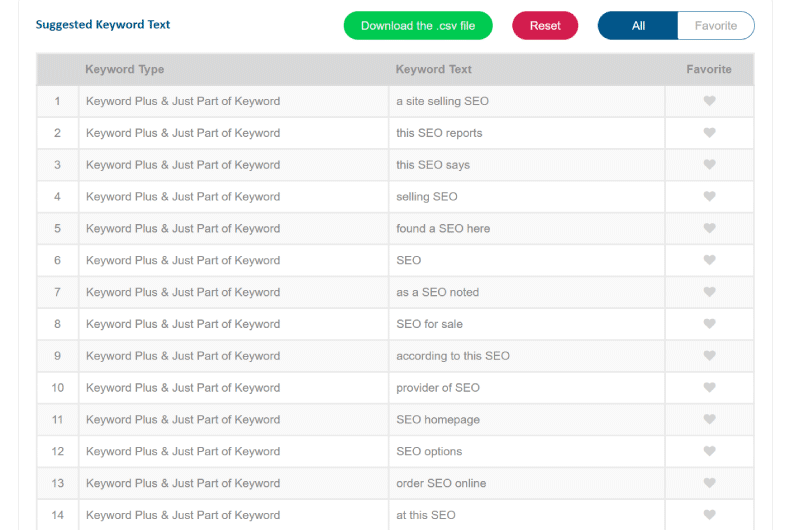Click the Keyword Type cell in row 14
The image size is (800, 530).
[x=234, y=515]
